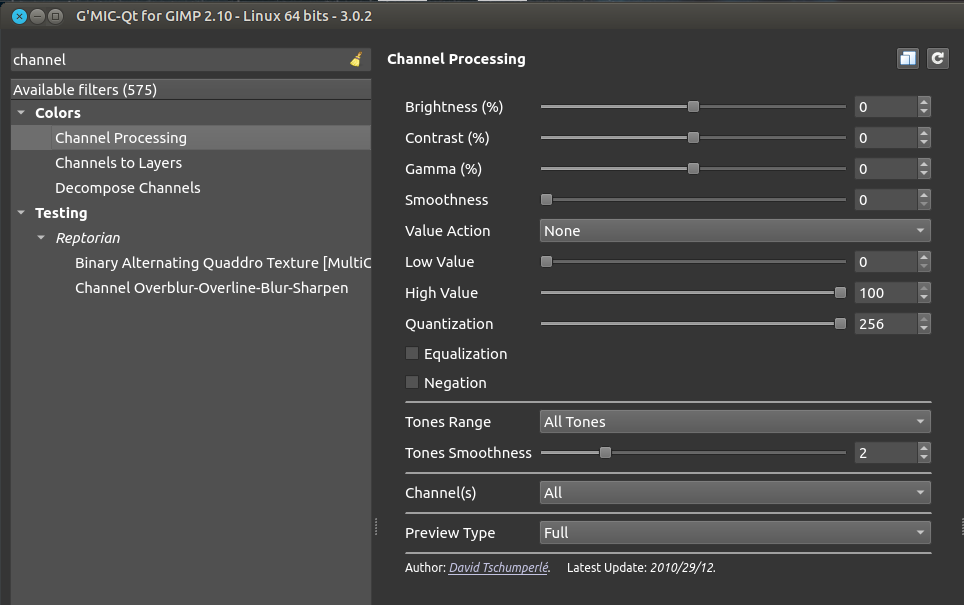Increment Brightness value with up arrow
This screenshot has width=964, height=605.
pos(924,102)
